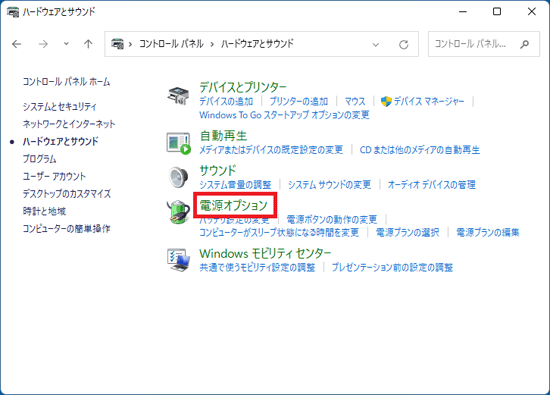
Task: Open プログラム in sidebar
Action: (39, 159)
